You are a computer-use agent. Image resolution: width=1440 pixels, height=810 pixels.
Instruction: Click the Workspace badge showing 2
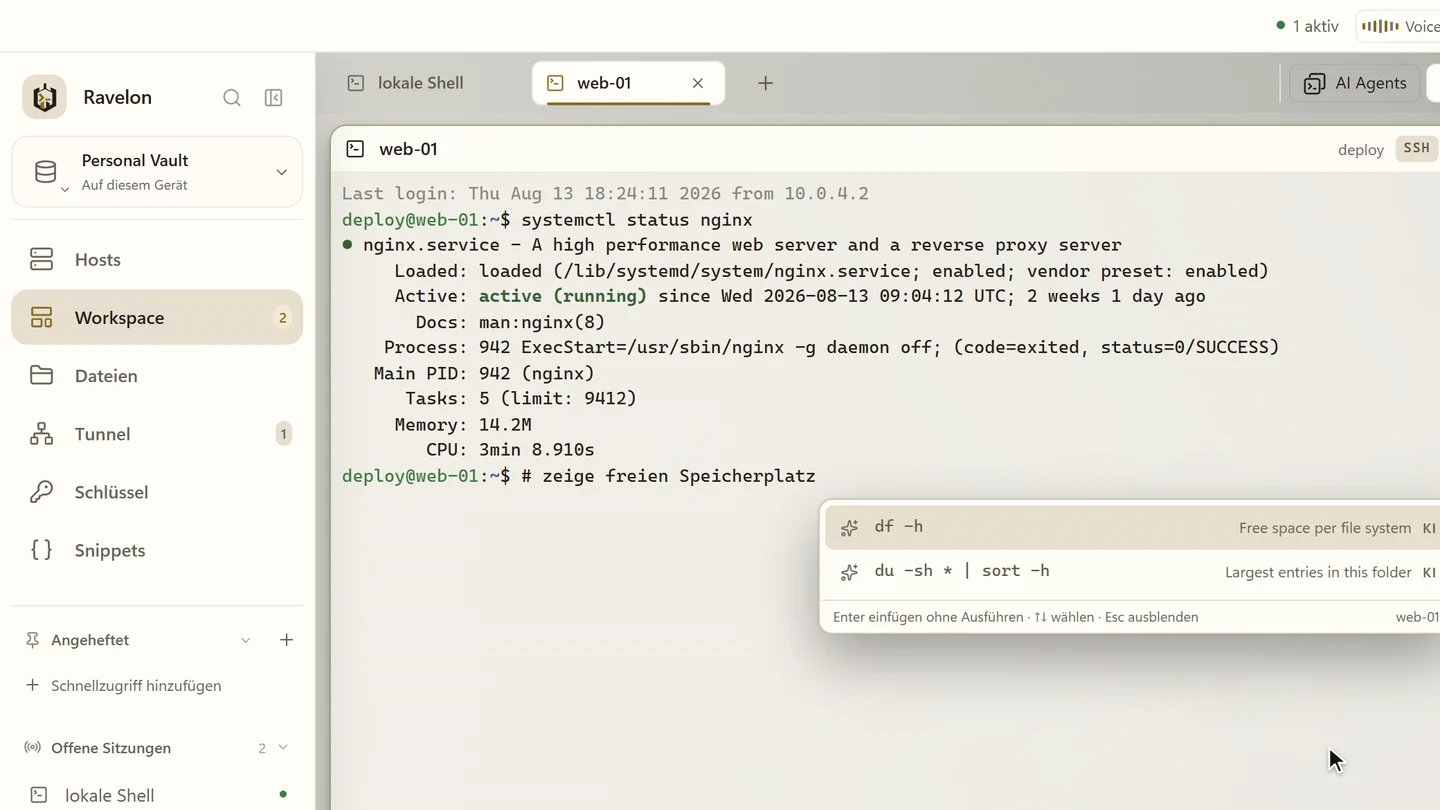pyautogui.click(x=282, y=317)
